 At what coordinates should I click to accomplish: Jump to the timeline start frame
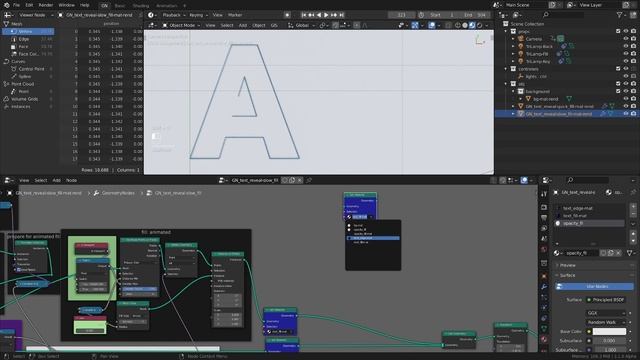pos(304,15)
